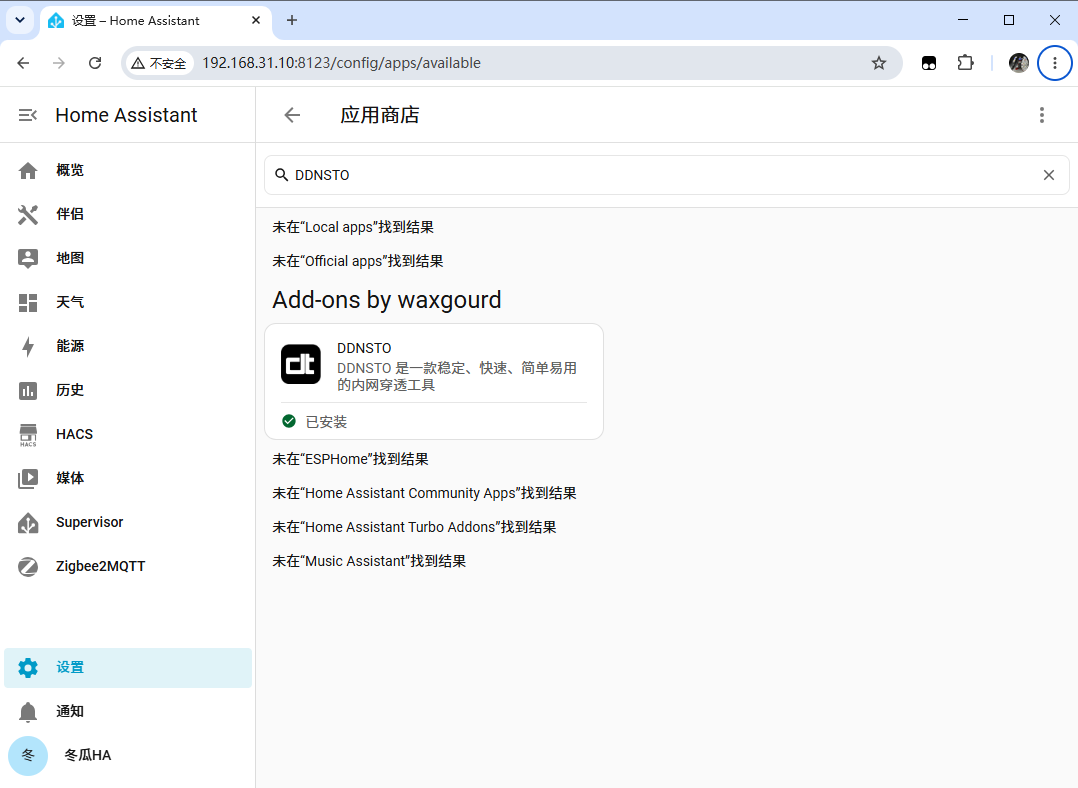
Task: Click 未在"Official apps"找到结果 text
Action: click(x=358, y=261)
